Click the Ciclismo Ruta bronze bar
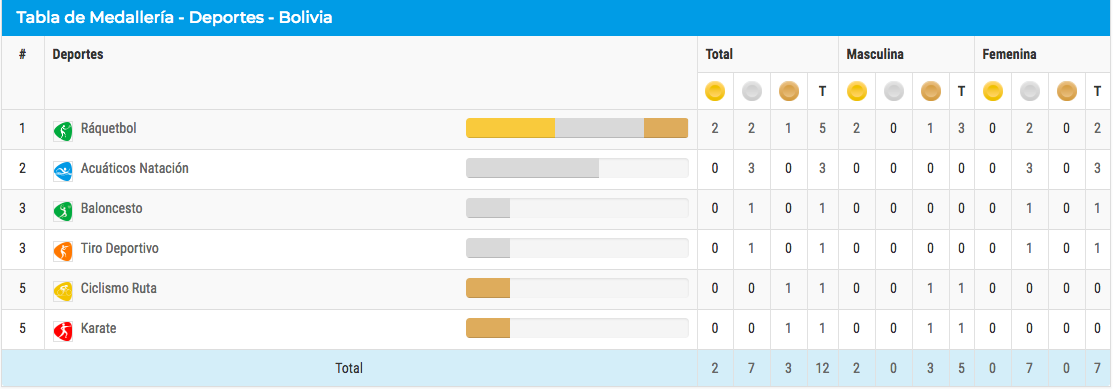Viewport: 1113px width, 389px height. (x=488, y=288)
